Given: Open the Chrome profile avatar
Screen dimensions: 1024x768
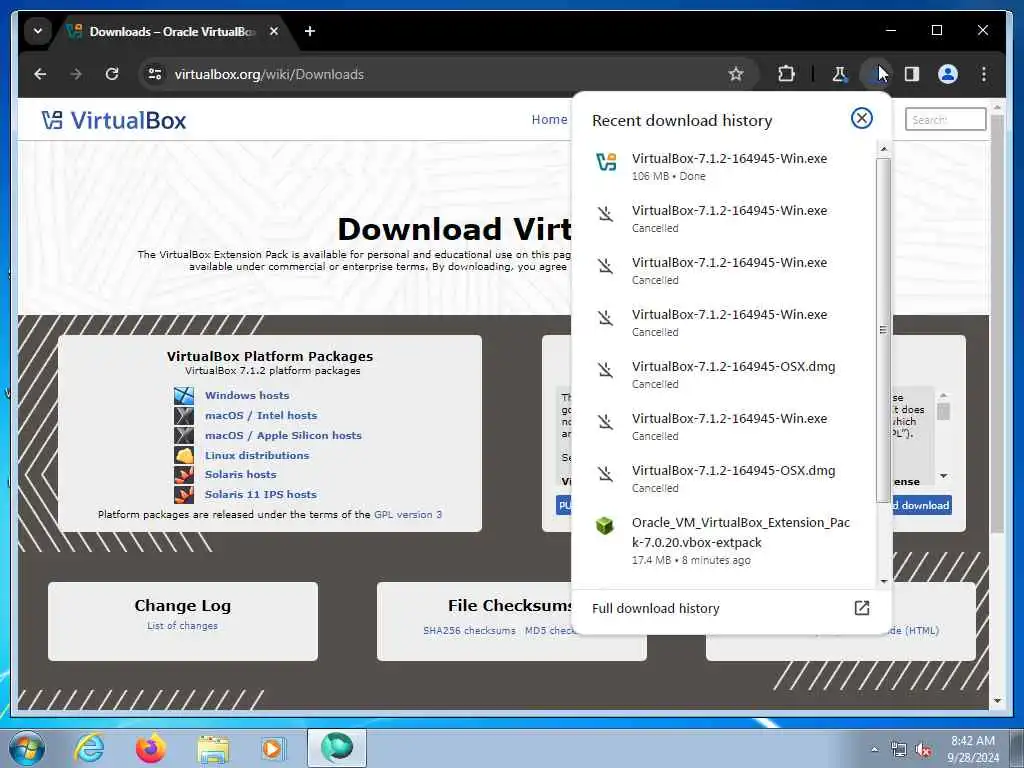Looking at the screenshot, I should (948, 74).
